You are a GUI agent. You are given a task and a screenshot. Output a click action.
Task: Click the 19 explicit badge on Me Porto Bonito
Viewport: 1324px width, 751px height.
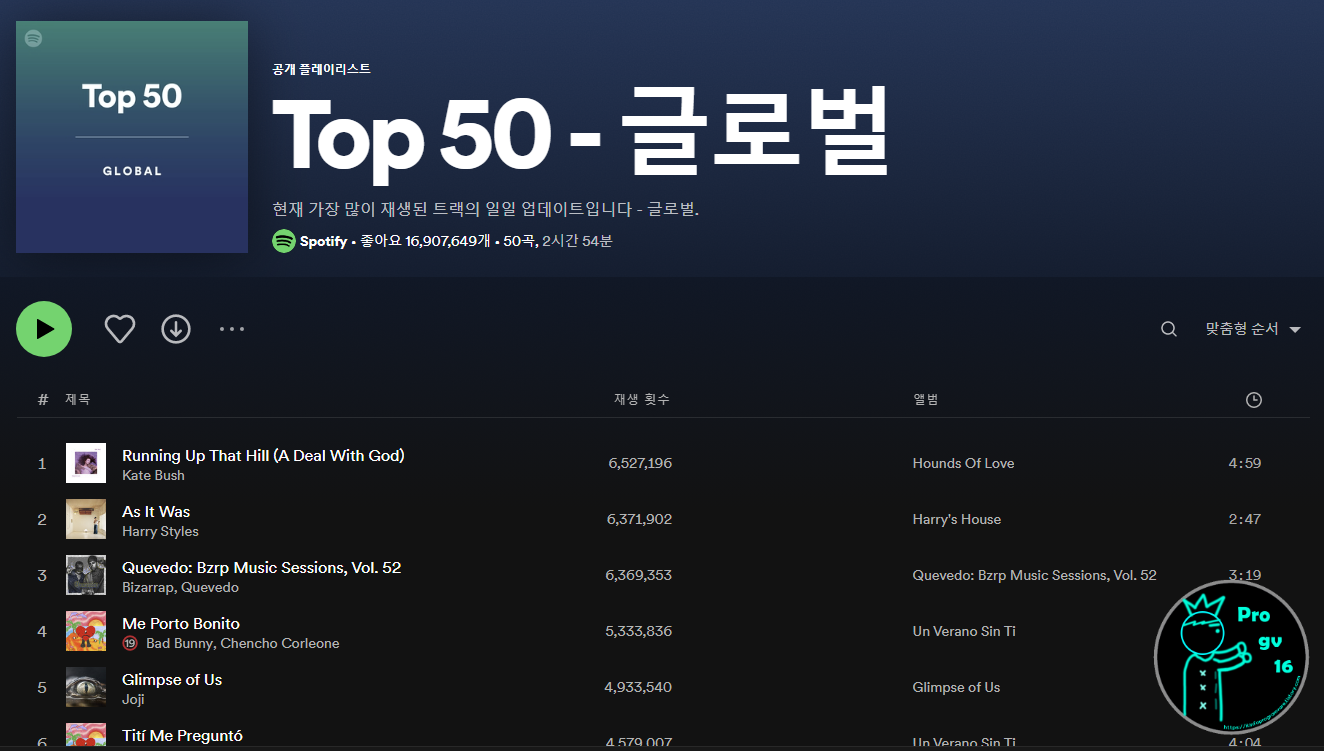[x=130, y=644]
